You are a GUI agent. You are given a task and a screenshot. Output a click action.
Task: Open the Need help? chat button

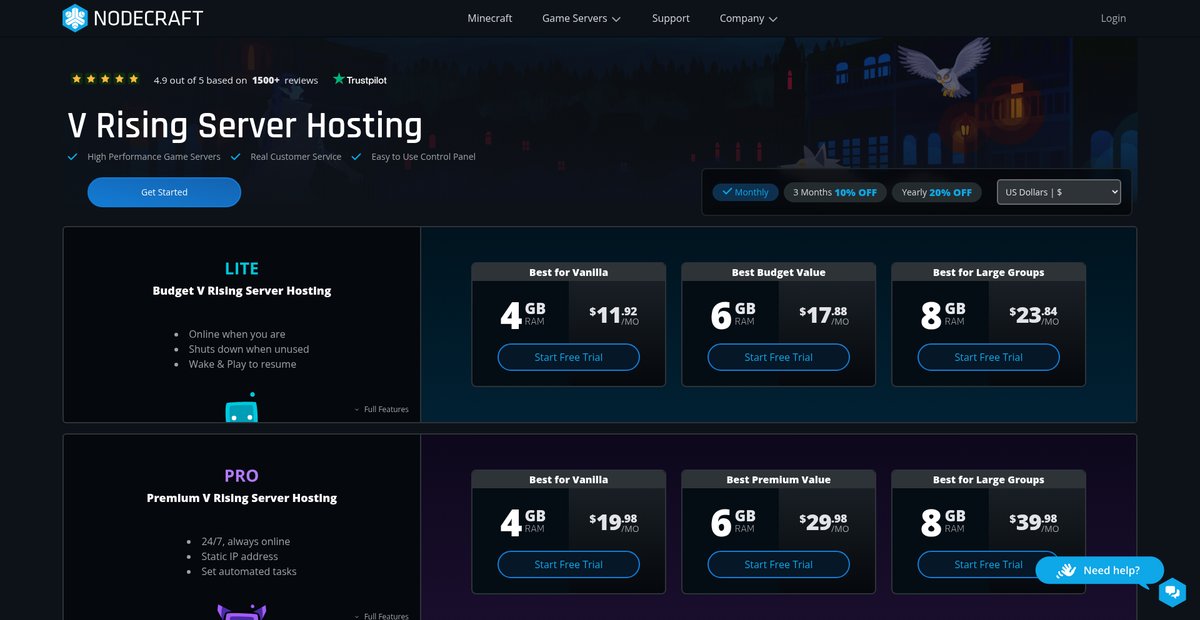click(x=1099, y=570)
